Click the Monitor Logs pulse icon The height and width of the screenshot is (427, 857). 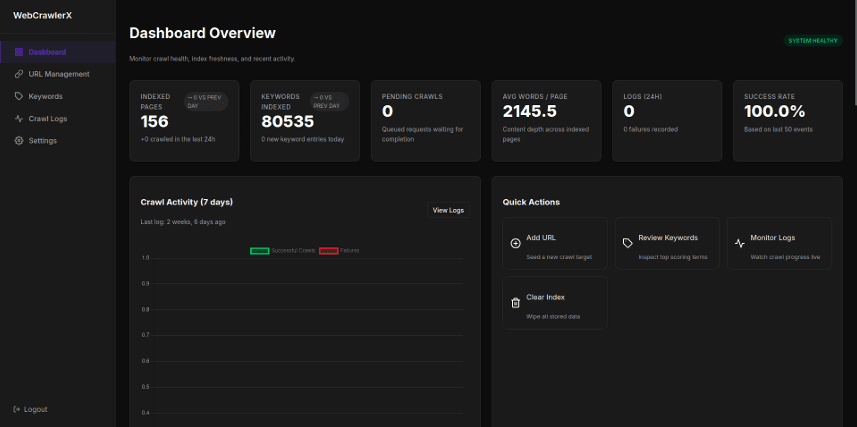tap(739, 243)
